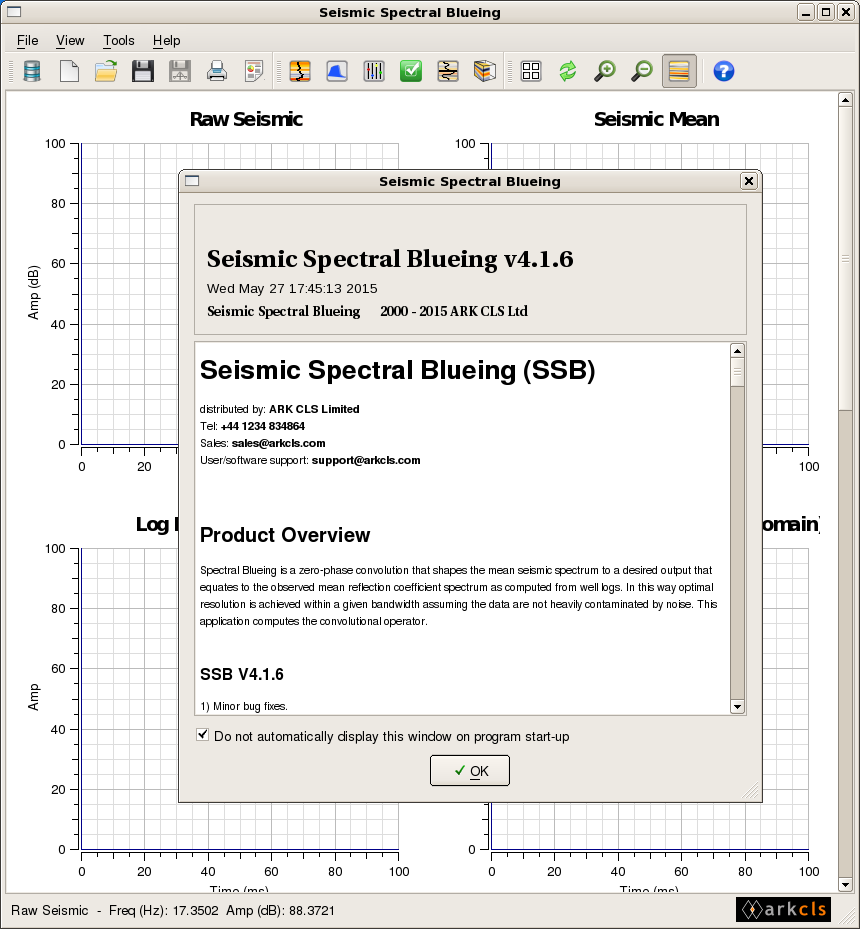Click the 'Raw Seismic' plot title

pos(246,119)
